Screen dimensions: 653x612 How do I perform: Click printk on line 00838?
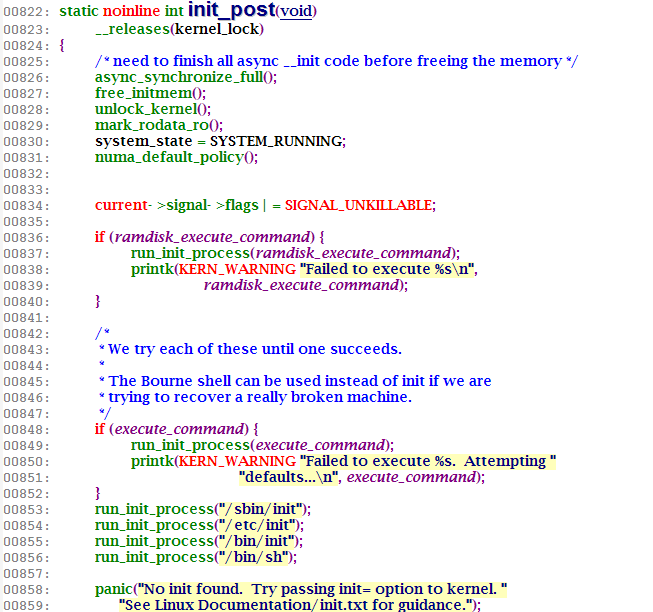[x=151, y=268]
